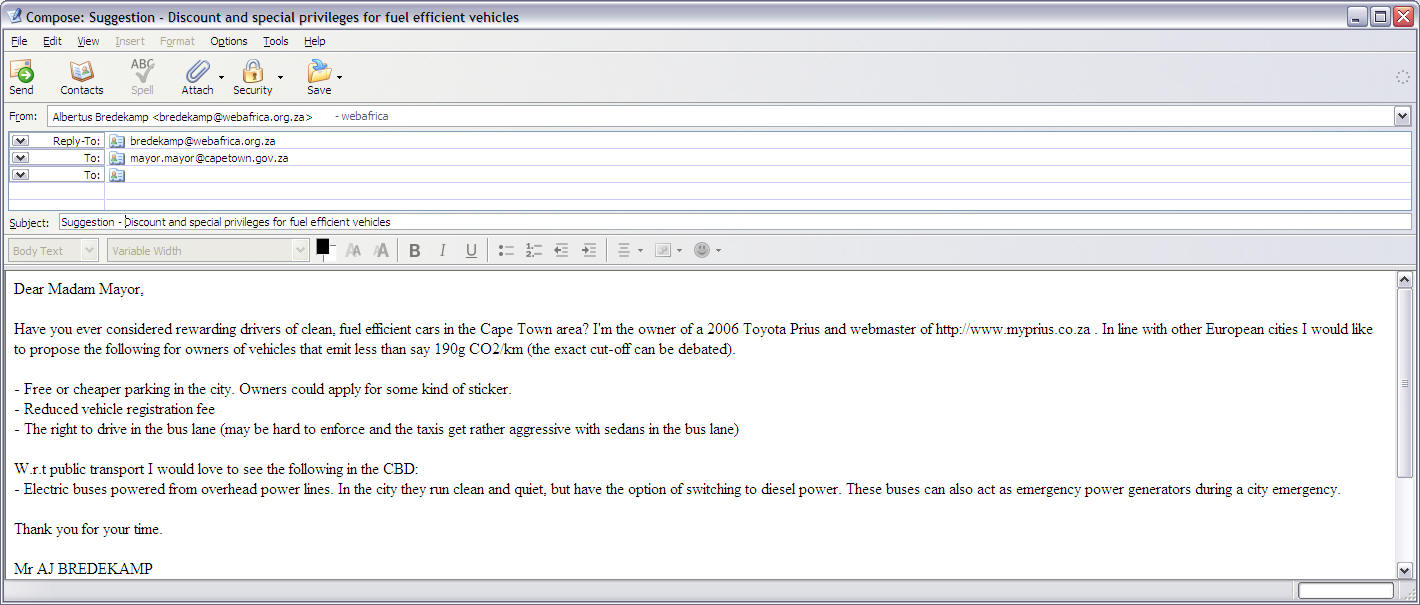Click scroll up arrow of message body
This screenshot has height=605, width=1420.
tap(1404, 281)
